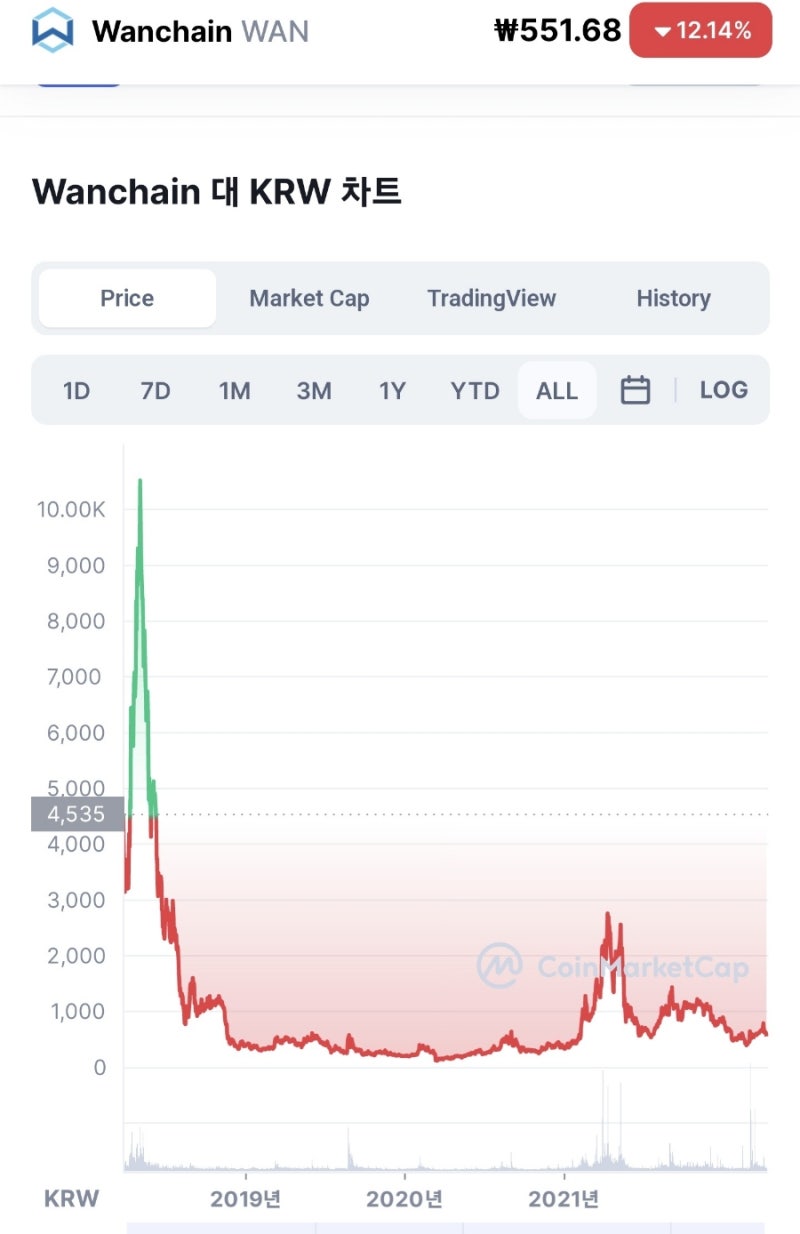Viewport: 800px width, 1234px height.
Task: Open the calendar date range picker
Action: point(635,390)
